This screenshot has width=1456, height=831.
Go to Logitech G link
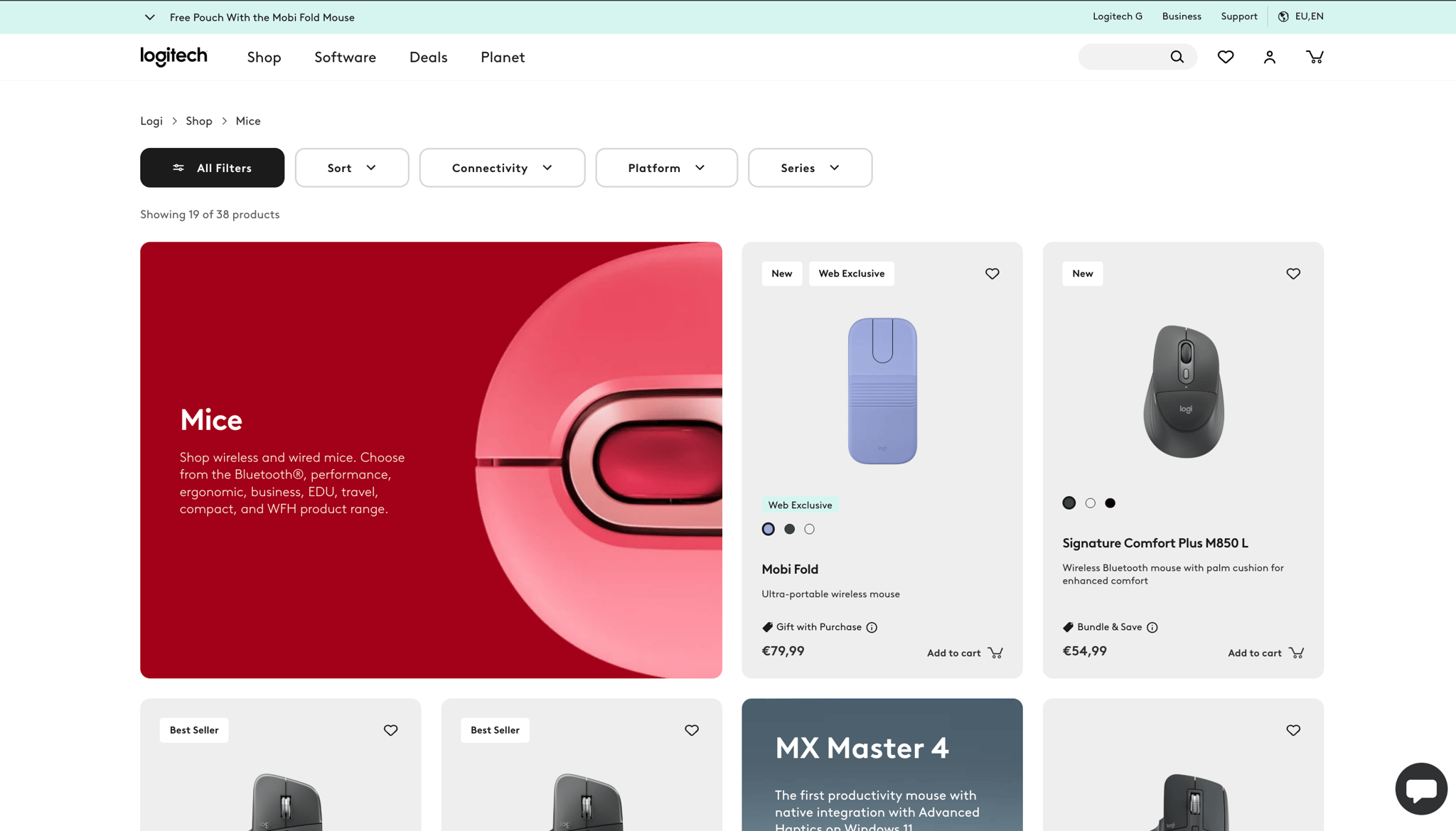pos(1118,16)
